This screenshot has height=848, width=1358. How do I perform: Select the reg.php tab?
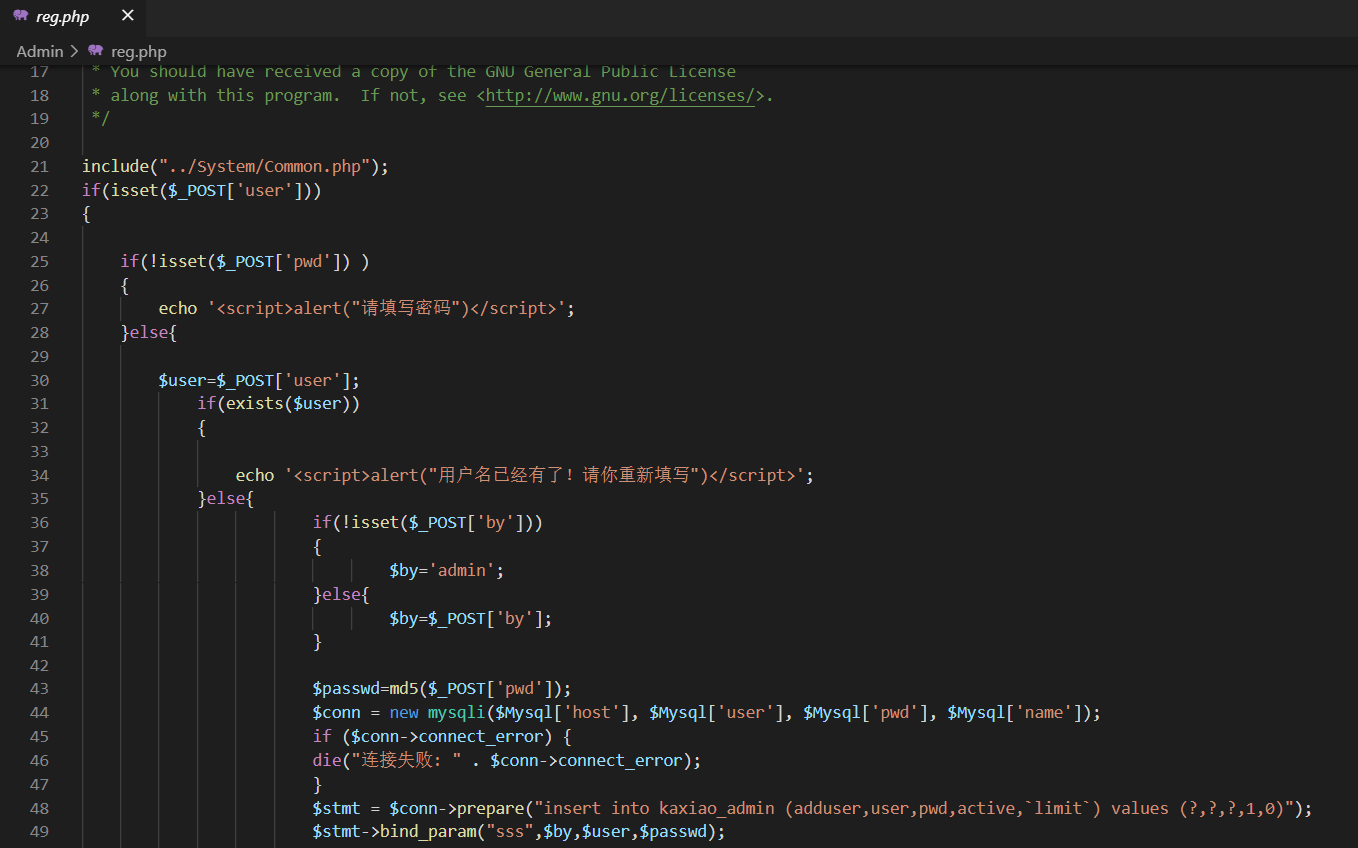[x=60, y=15]
